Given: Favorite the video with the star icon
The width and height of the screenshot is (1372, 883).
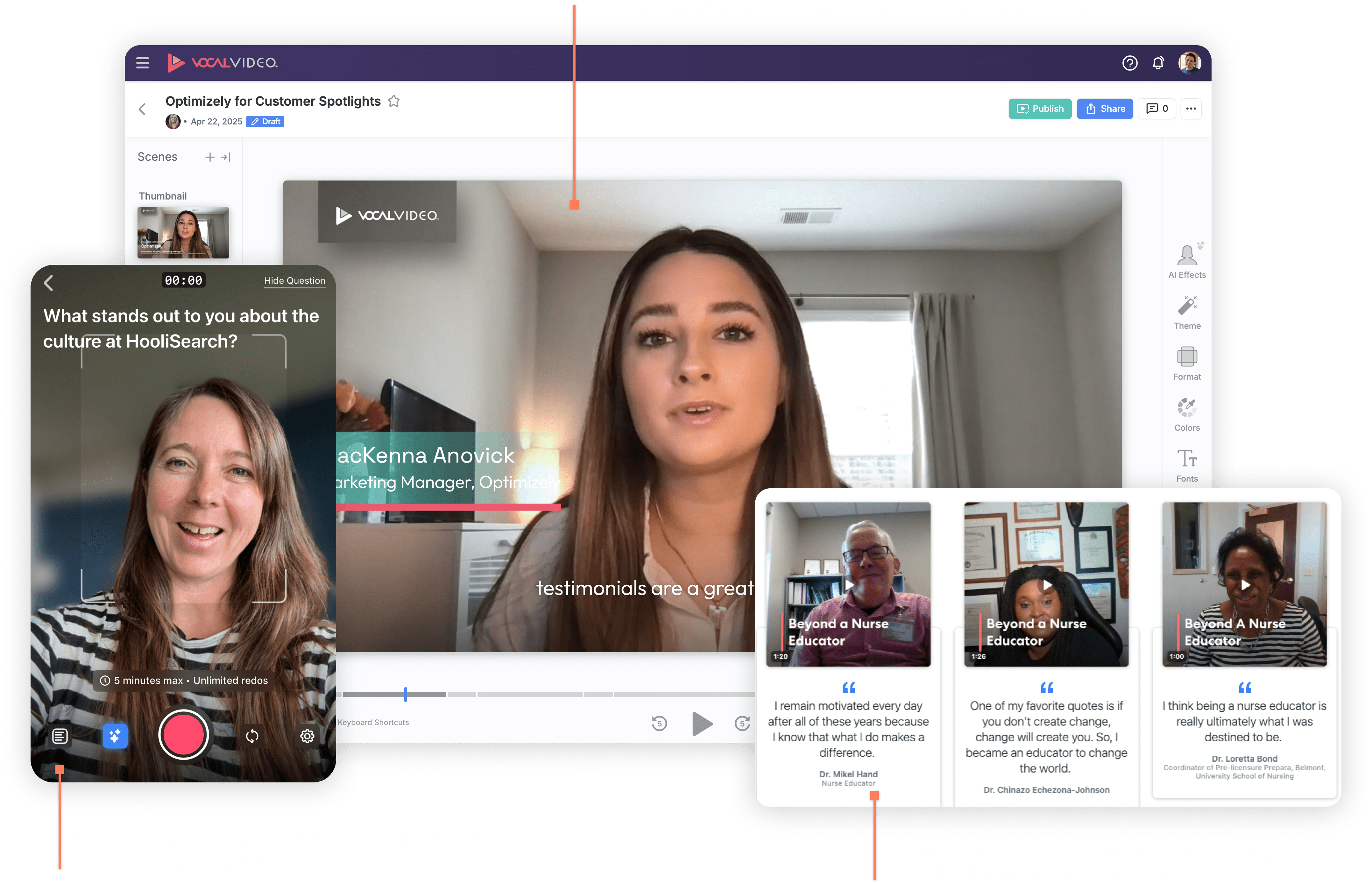Looking at the screenshot, I should pyautogui.click(x=394, y=102).
